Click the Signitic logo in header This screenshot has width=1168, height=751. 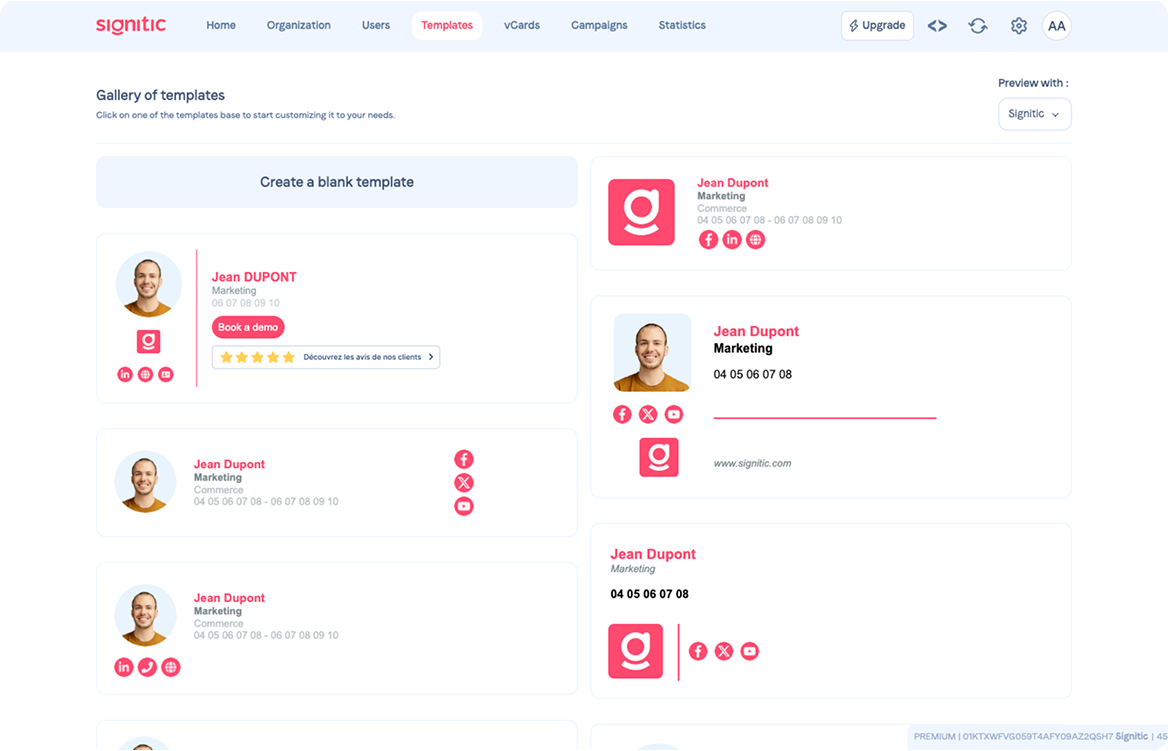click(131, 25)
